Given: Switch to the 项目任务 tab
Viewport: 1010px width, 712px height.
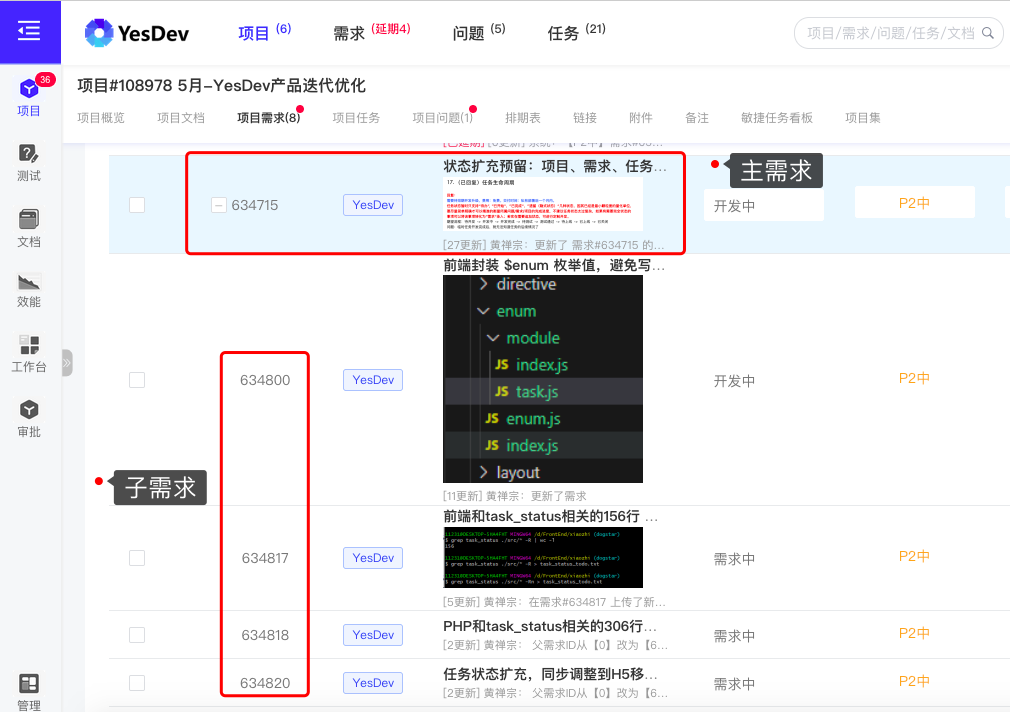Looking at the screenshot, I should coord(356,118).
